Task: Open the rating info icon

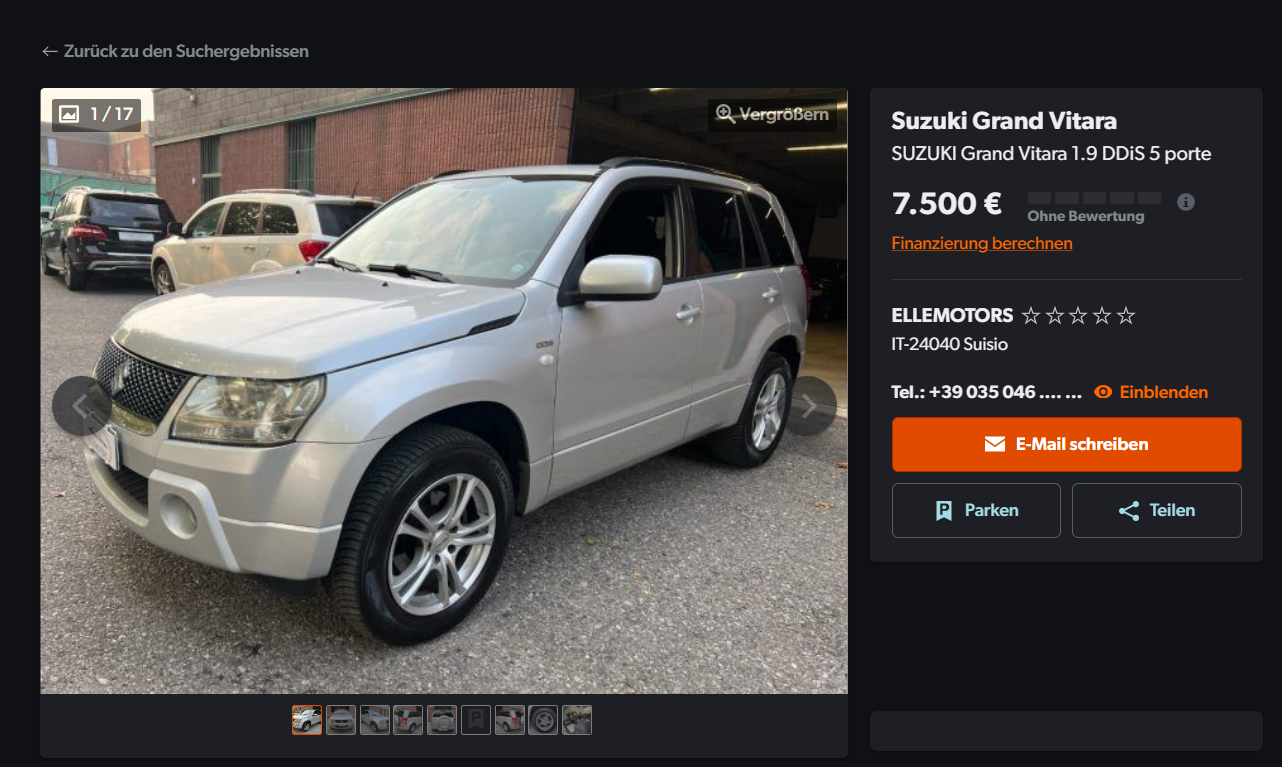Action: pyautogui.click(x=1186, y=202)
